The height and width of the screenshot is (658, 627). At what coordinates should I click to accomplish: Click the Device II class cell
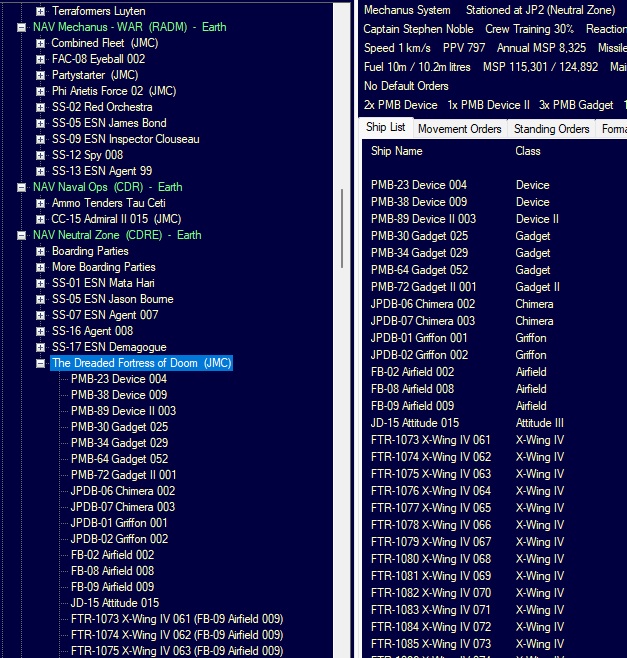537,219
